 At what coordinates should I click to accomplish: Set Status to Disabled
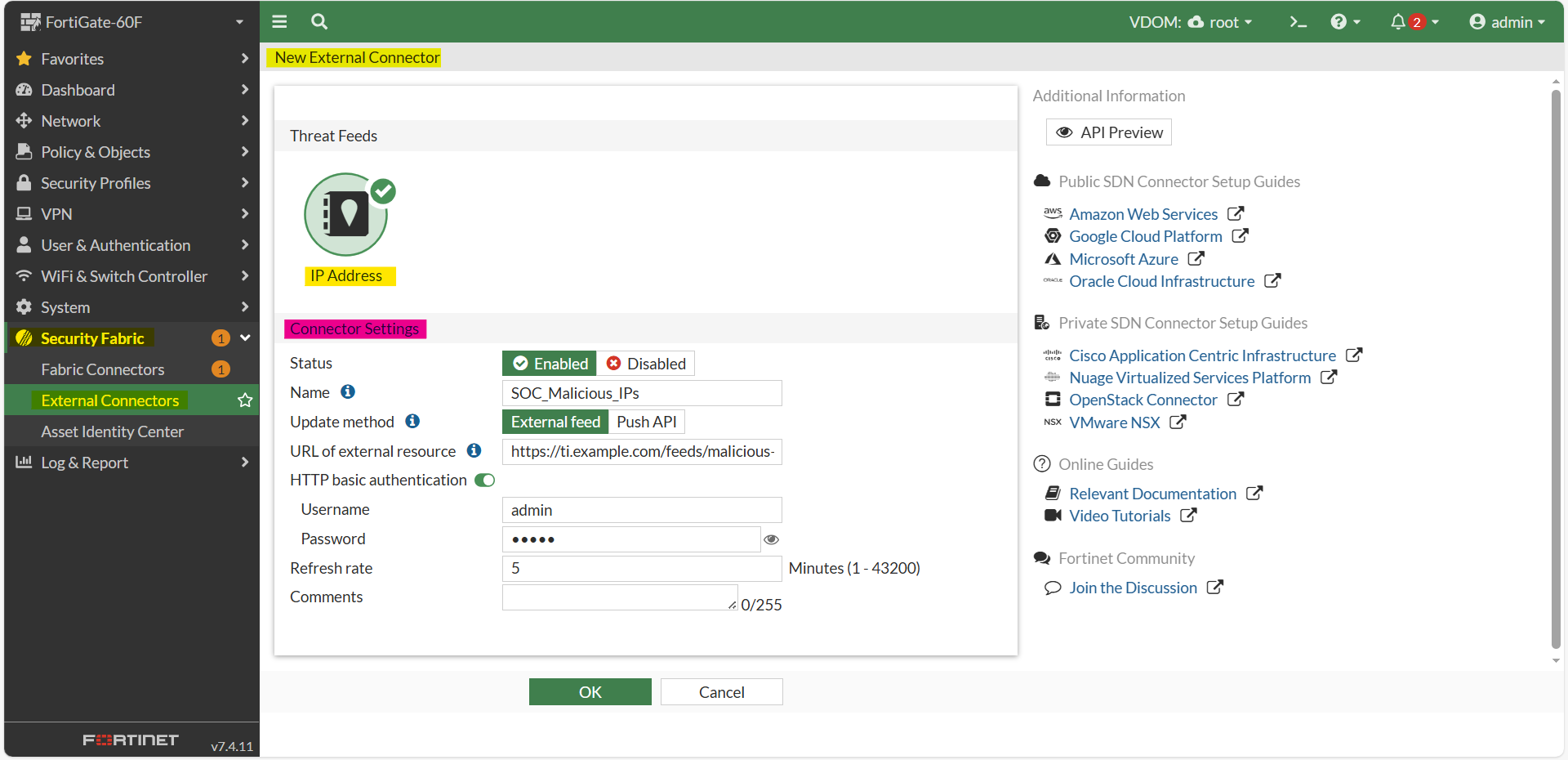[x=646, y=364]
